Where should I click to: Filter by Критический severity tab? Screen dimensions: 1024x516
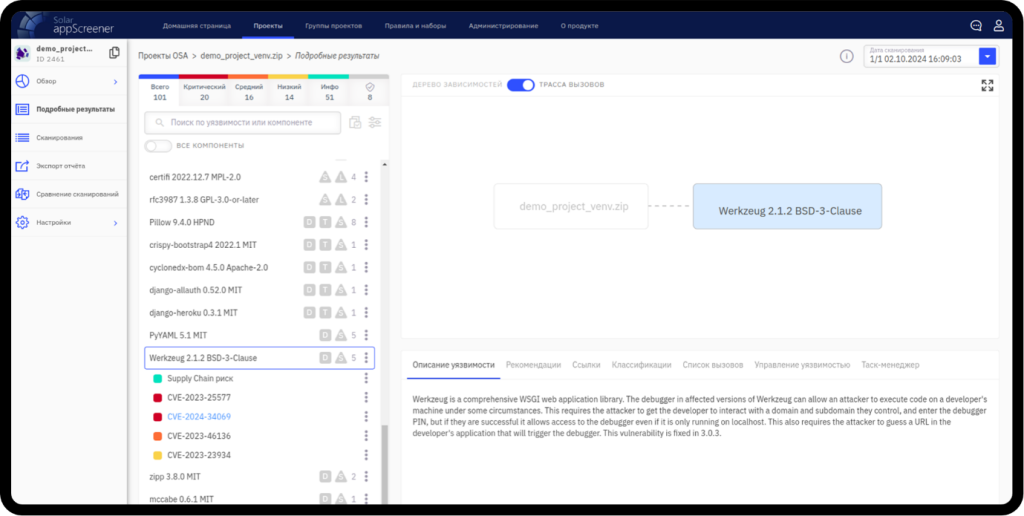pos(204,91)
